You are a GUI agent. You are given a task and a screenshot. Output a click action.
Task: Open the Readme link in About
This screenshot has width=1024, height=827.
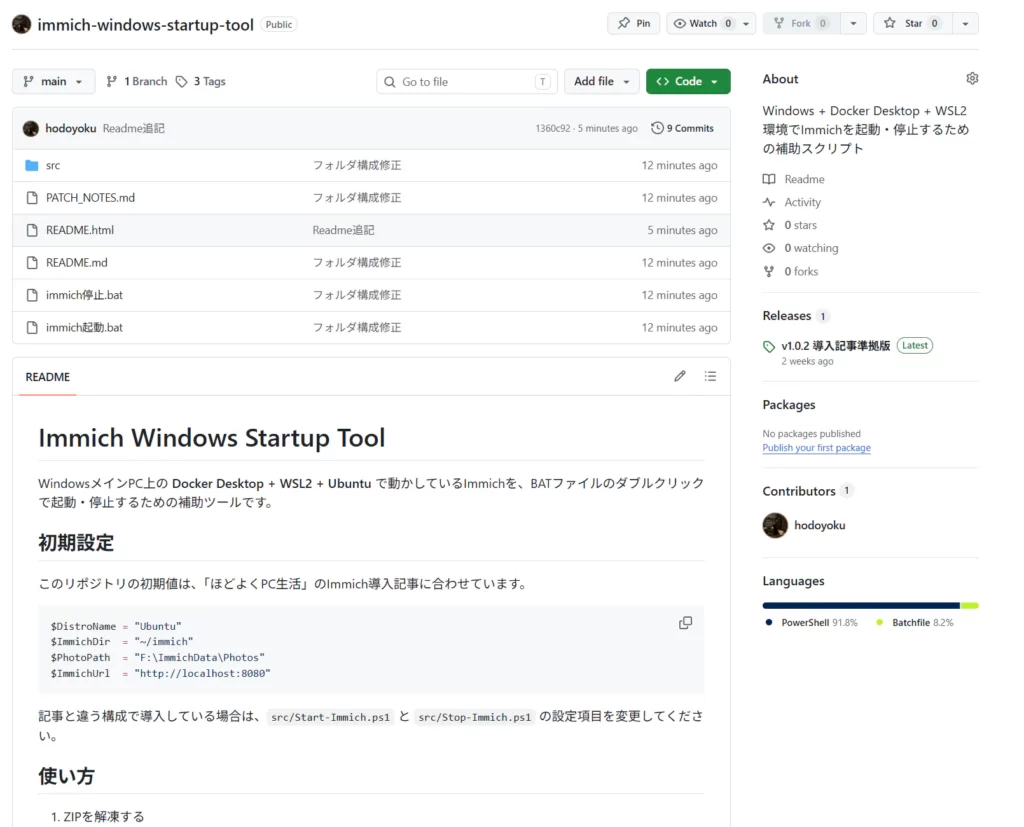point(804,179)
